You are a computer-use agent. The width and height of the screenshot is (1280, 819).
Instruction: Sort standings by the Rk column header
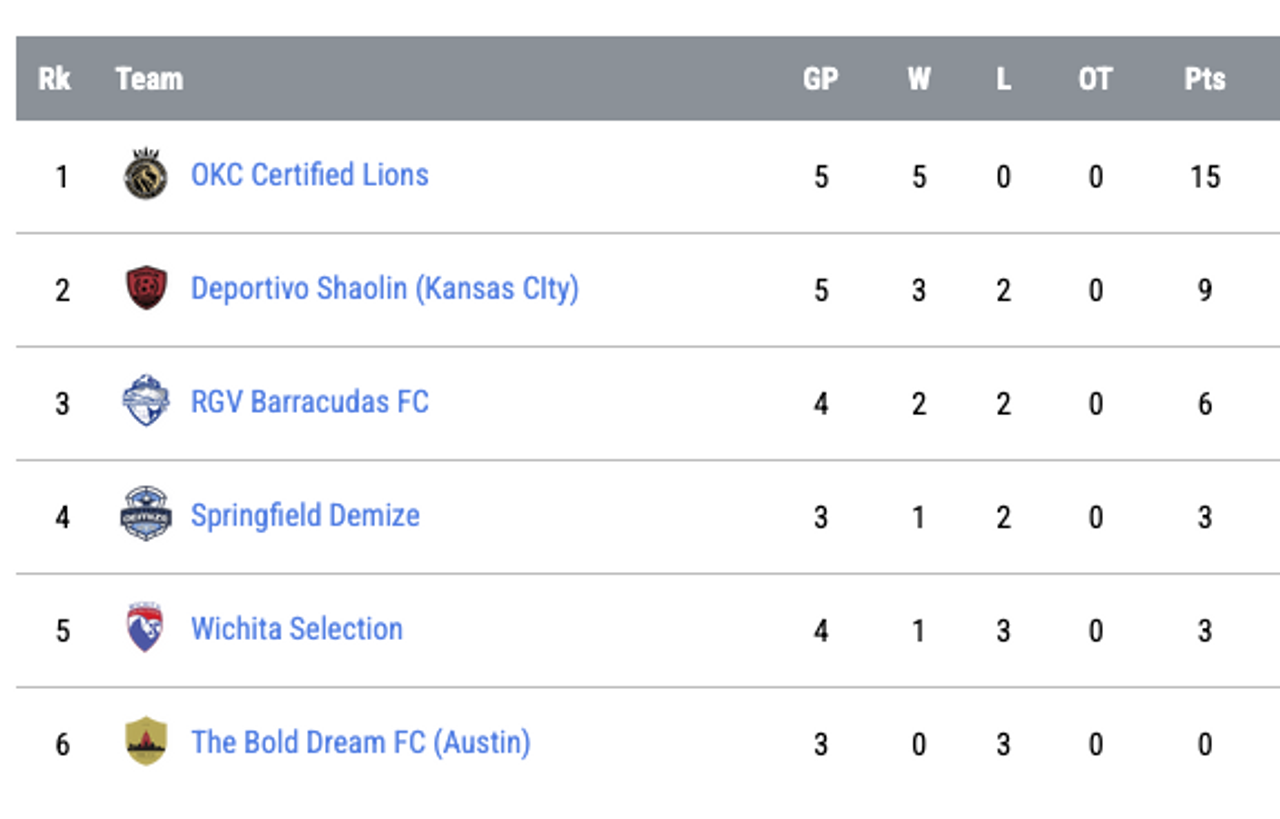click(x=54, y=79)
